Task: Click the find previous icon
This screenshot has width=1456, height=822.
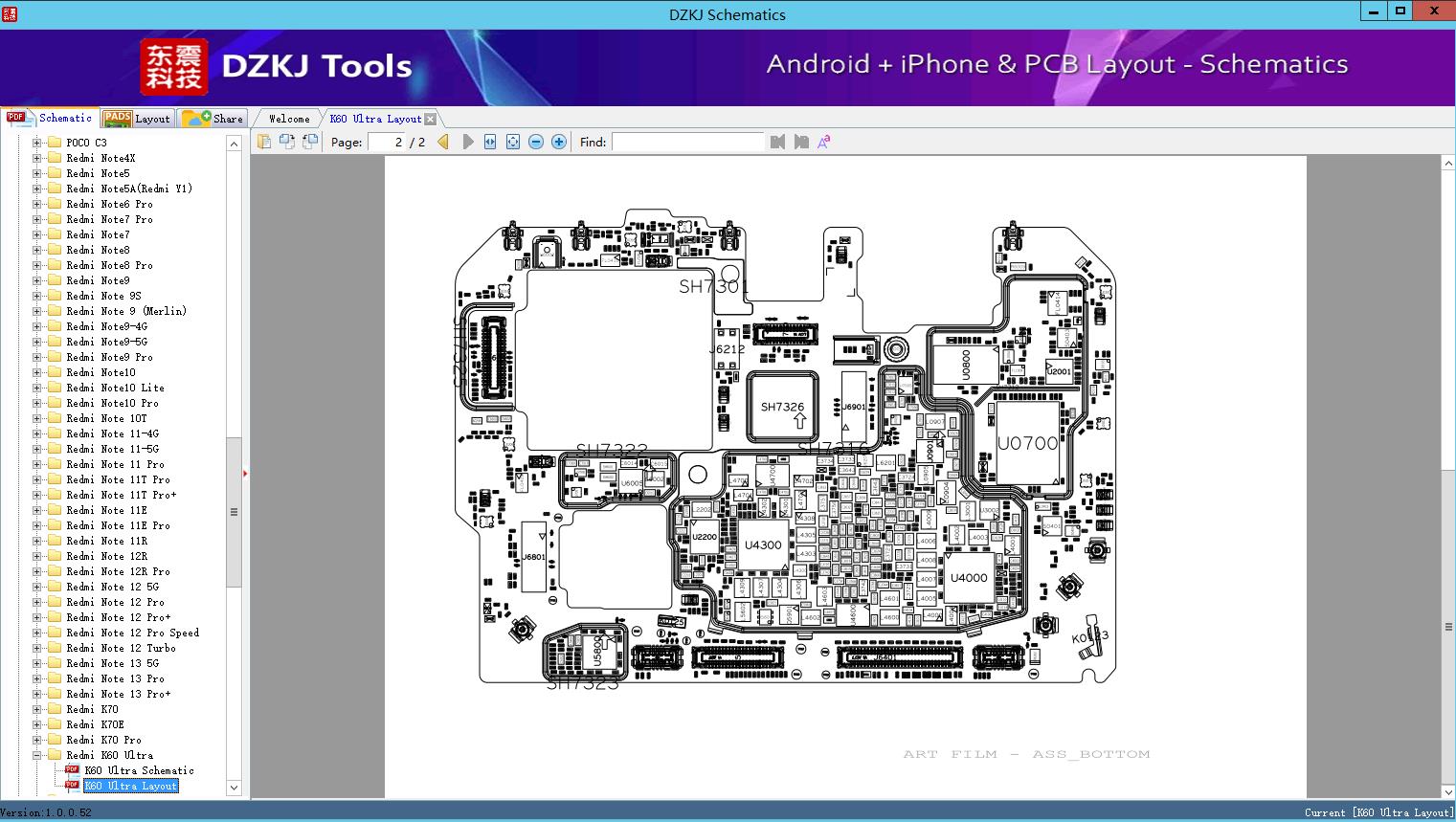Action: [777, 142]
